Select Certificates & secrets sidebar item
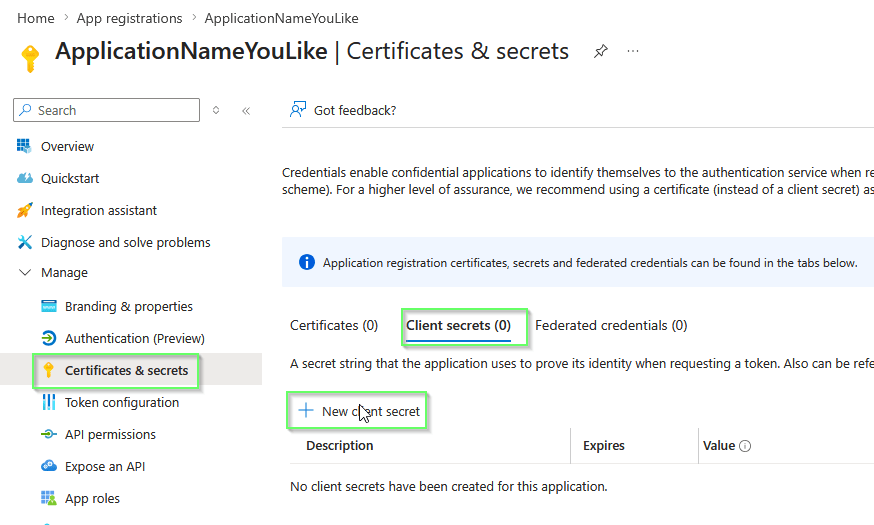The height and width of the screenshot is (525, 874). (127, 371)
